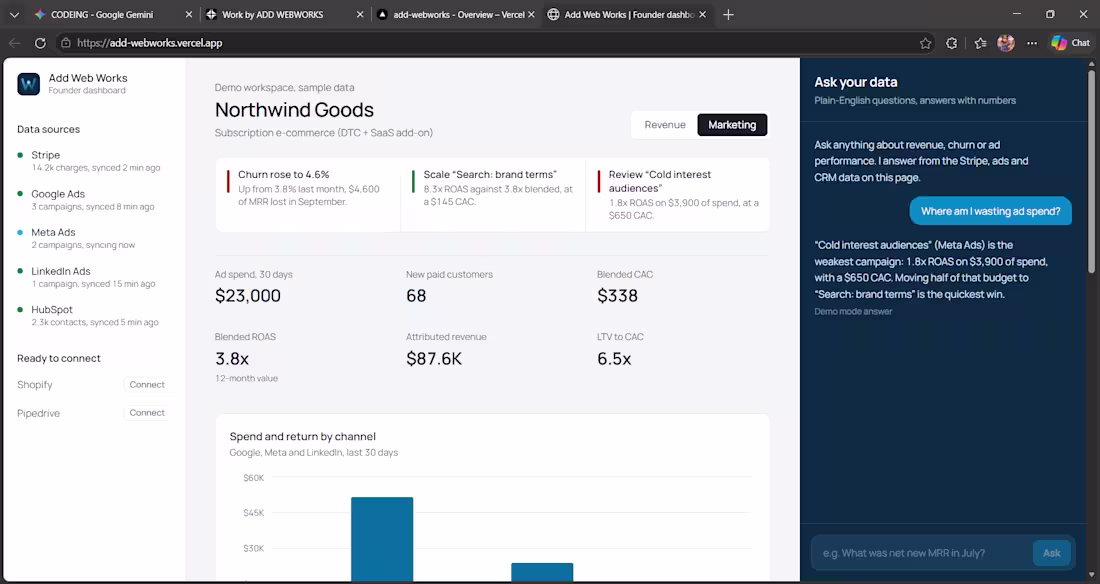Open the browser extensions icon
1100x584 pixels.
(951, 43)
